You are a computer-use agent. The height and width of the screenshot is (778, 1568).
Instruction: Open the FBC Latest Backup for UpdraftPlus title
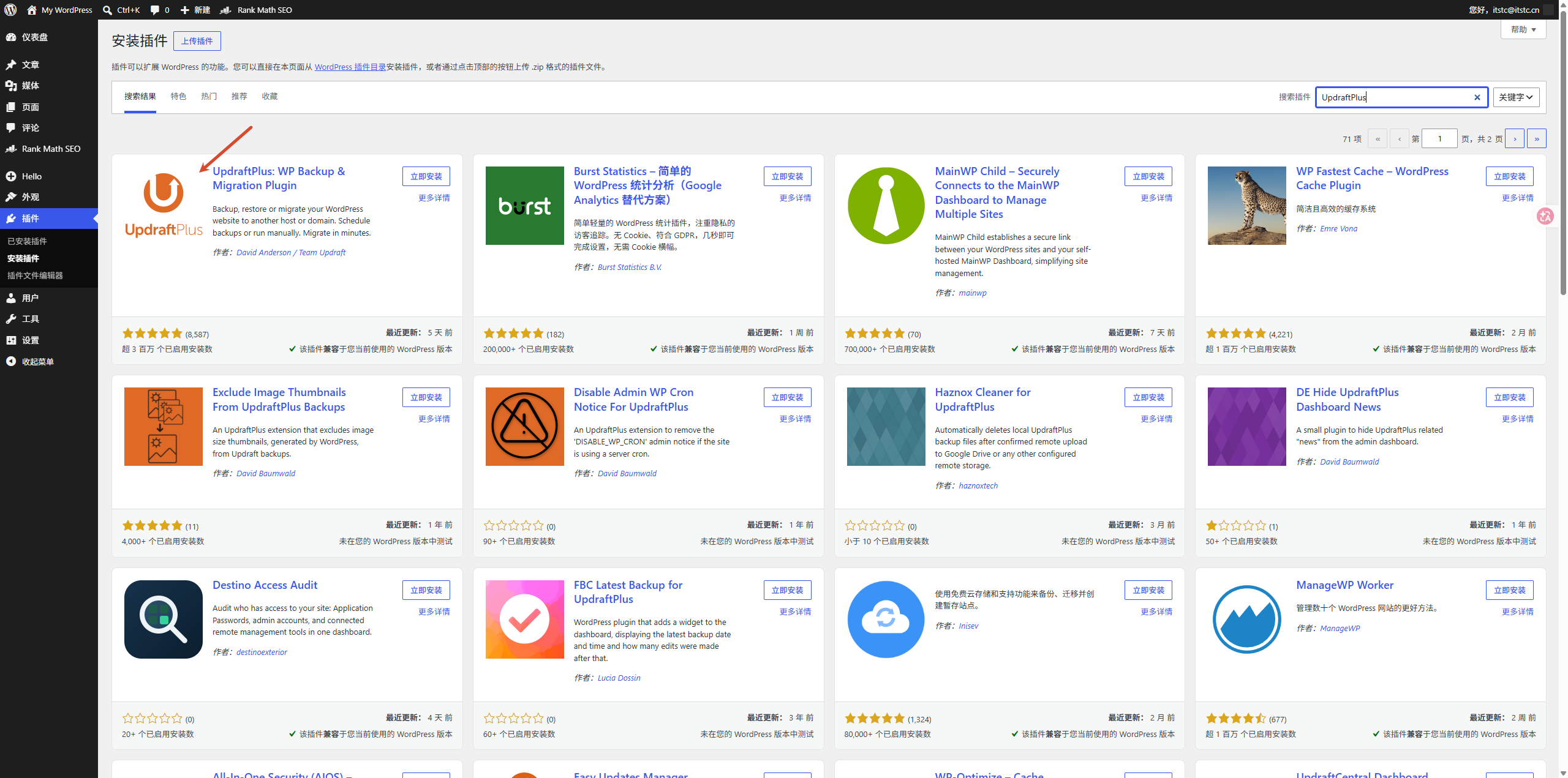point(628,592)
